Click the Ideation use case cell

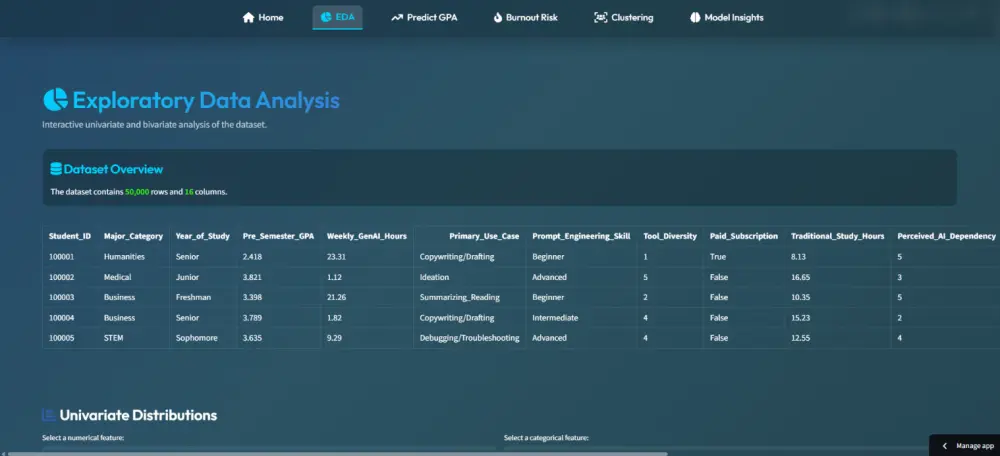tap(469, 277)
